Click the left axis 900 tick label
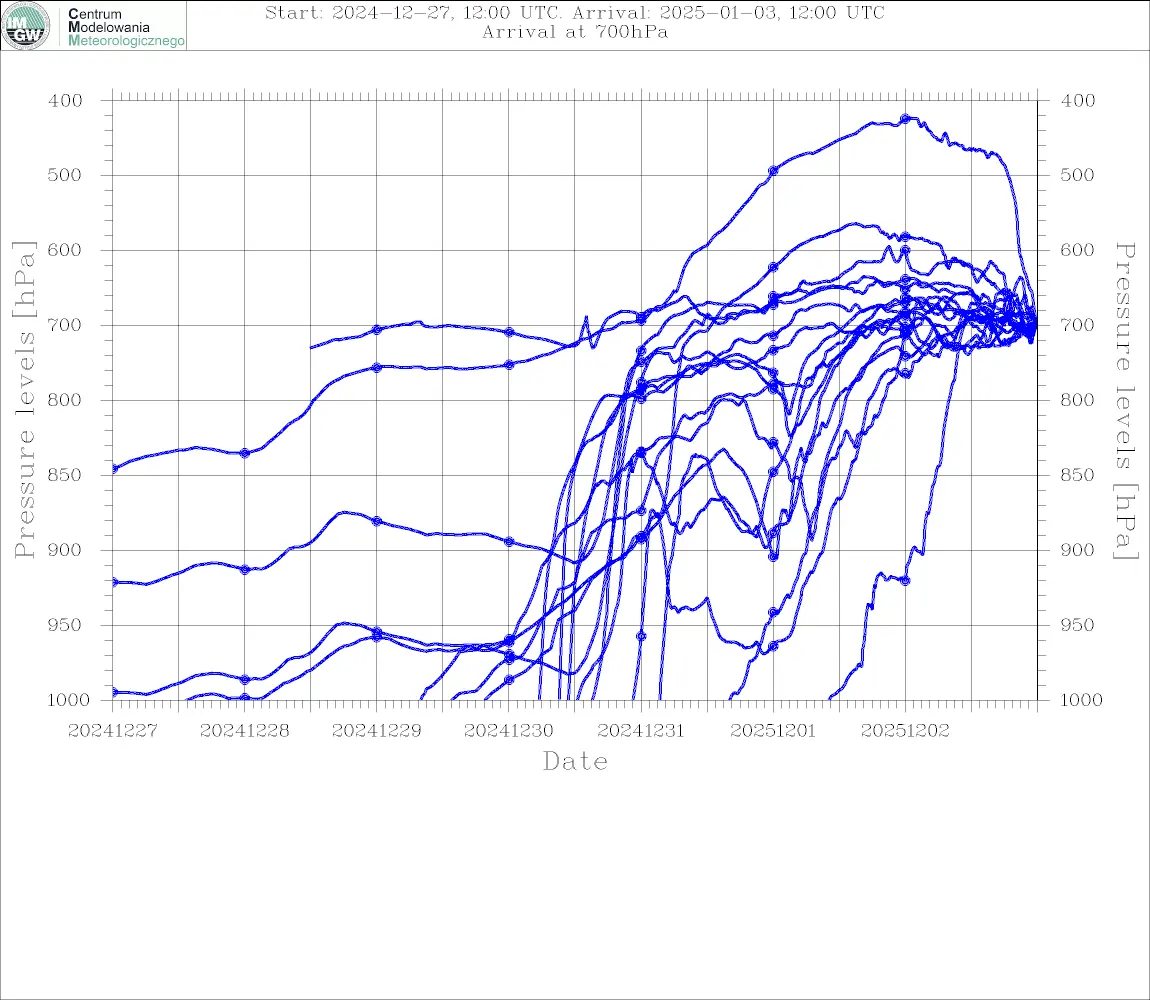This screenshot has width=1150, height=1000. [x=65, y=550]
